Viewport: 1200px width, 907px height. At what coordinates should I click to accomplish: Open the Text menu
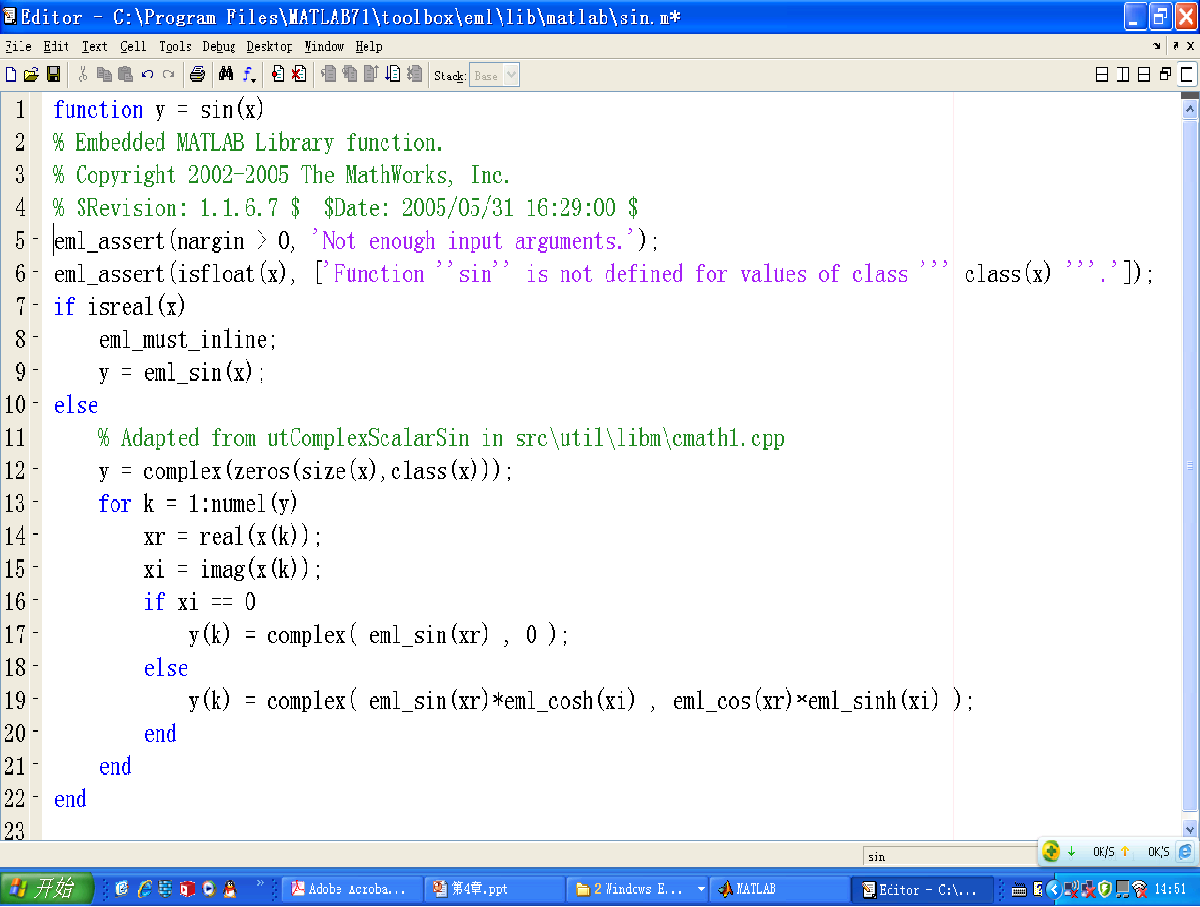click(95, 46)
